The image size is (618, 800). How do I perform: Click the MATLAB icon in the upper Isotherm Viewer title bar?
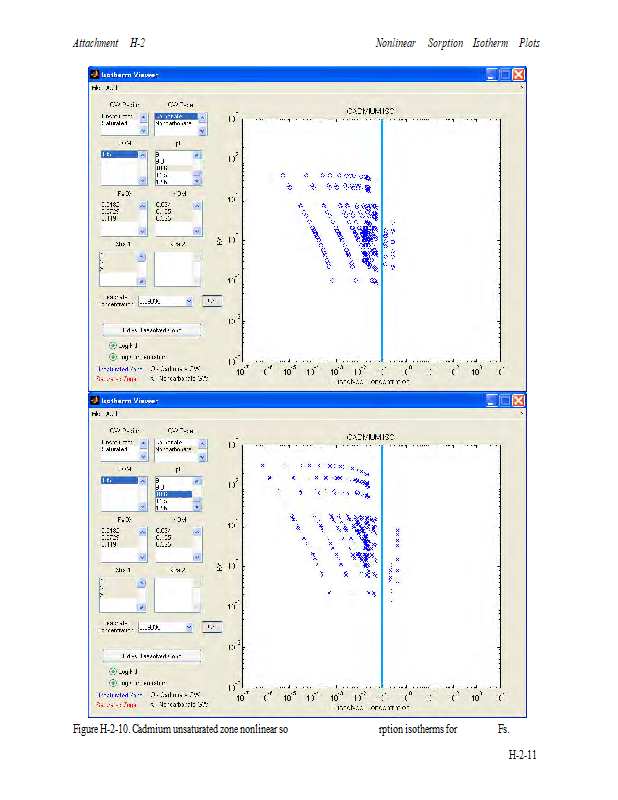pos(94,74)
